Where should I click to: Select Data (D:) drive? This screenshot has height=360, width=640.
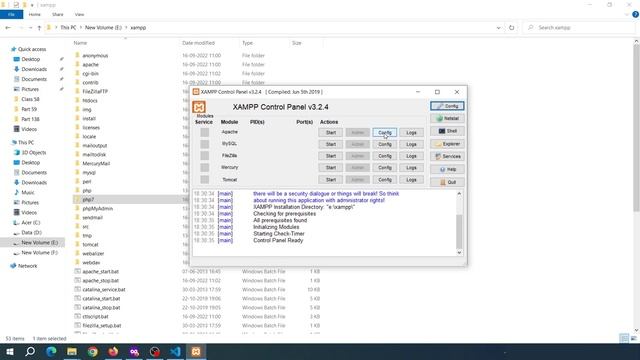pos(31,233)
